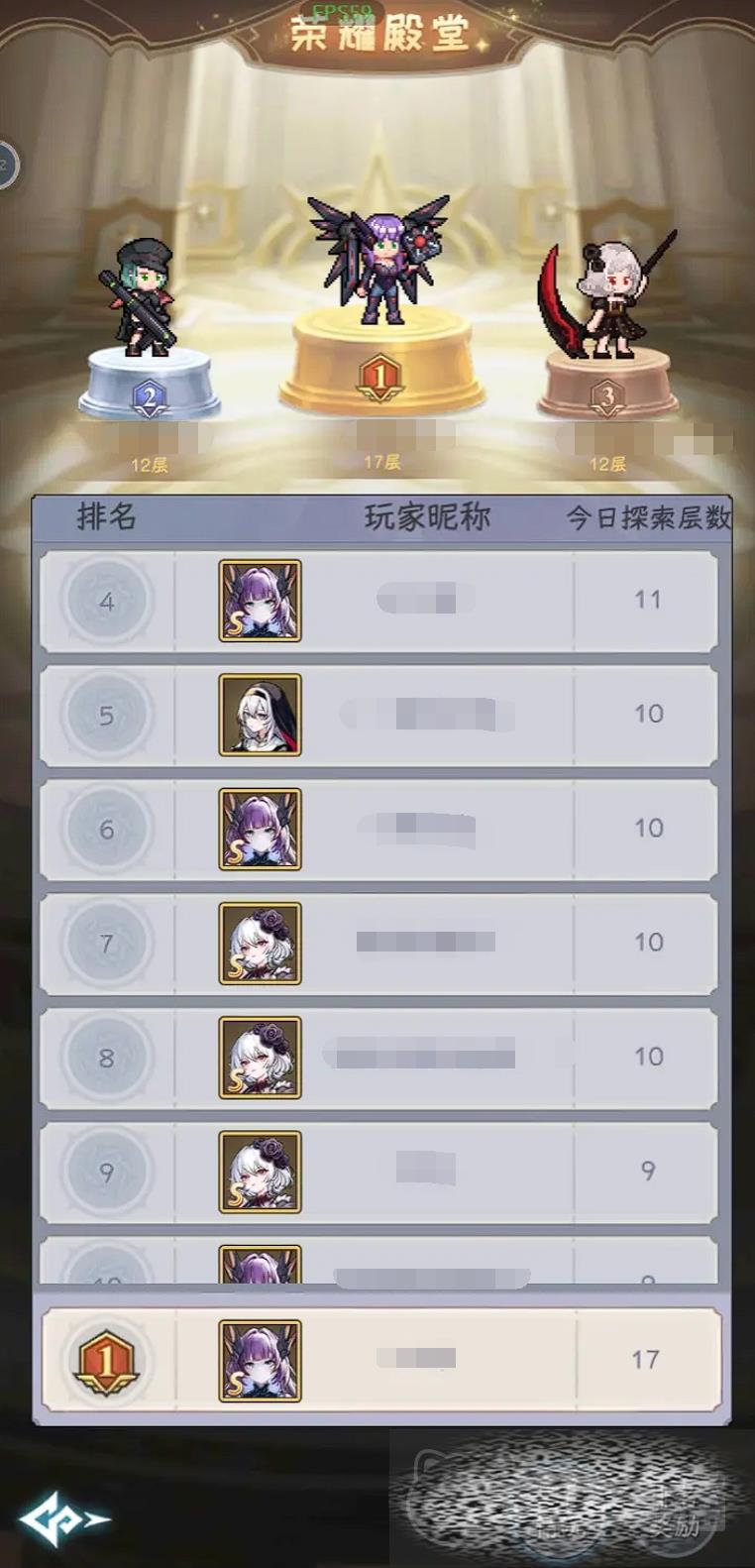Screen dimensions: 755x1568
Task: Click the 排名 column header
Action: pos(106,516)
